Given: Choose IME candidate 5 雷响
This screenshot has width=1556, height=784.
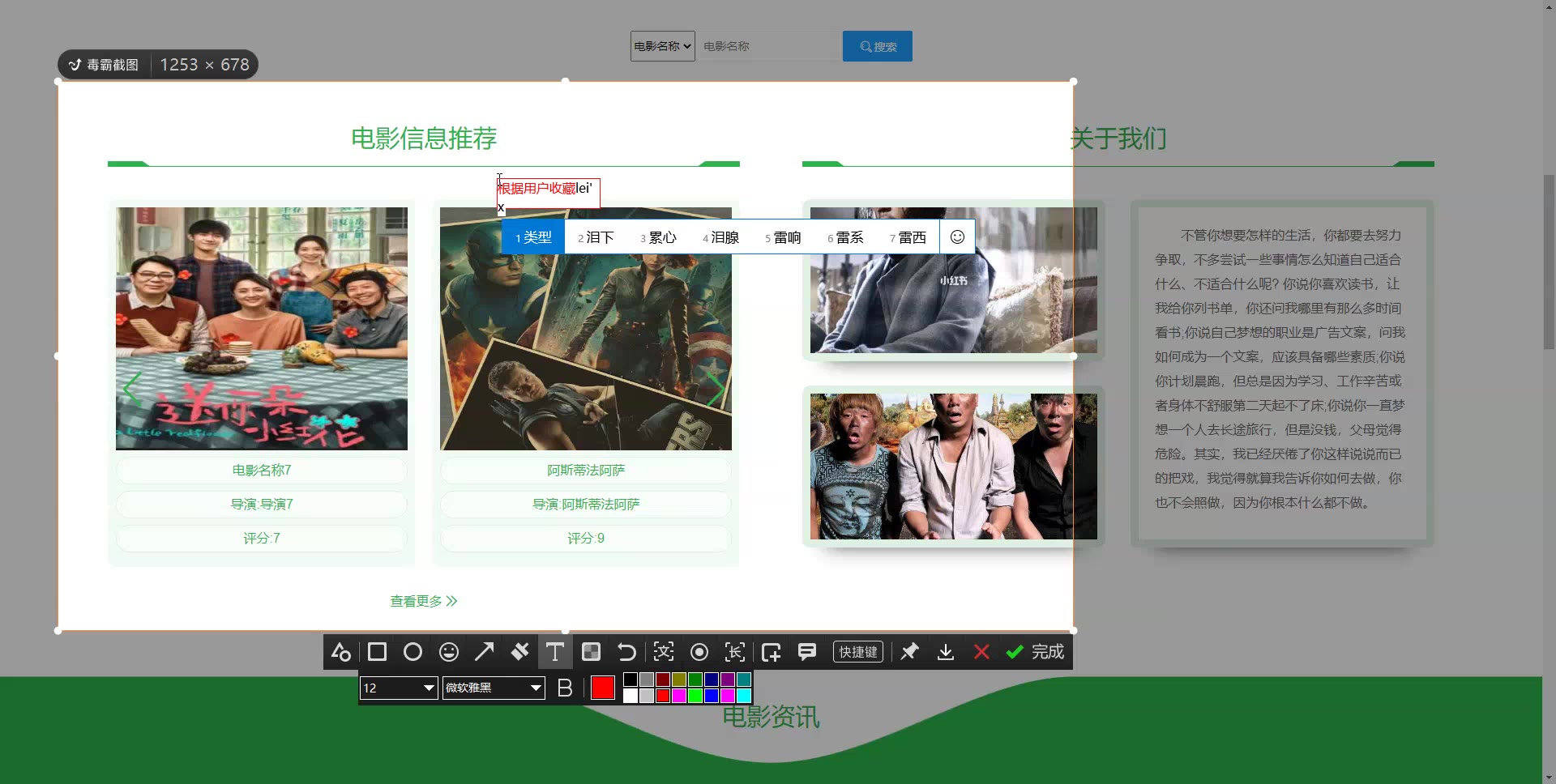Looking at the screenshot, I should coord(783,237).
